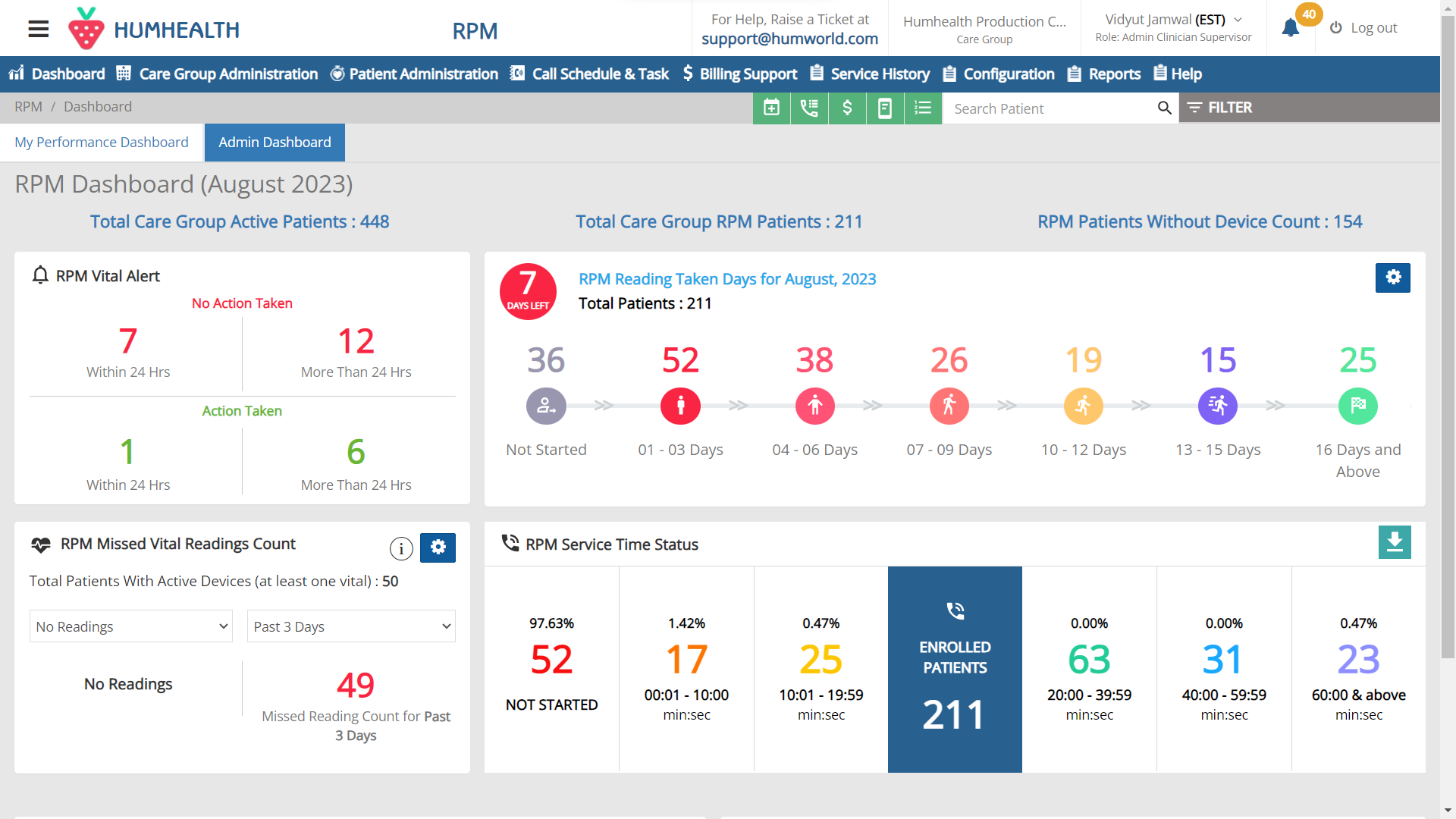1456x819 pixels.
Task: Click the settings gear on RPM Reading Taken Days
Action: (x=1393, y=278)
